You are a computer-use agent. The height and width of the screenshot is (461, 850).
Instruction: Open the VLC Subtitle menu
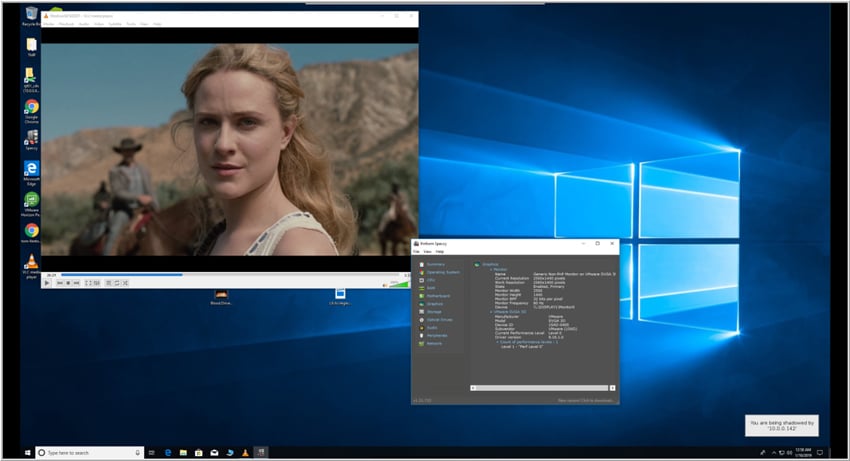point(115,24)
